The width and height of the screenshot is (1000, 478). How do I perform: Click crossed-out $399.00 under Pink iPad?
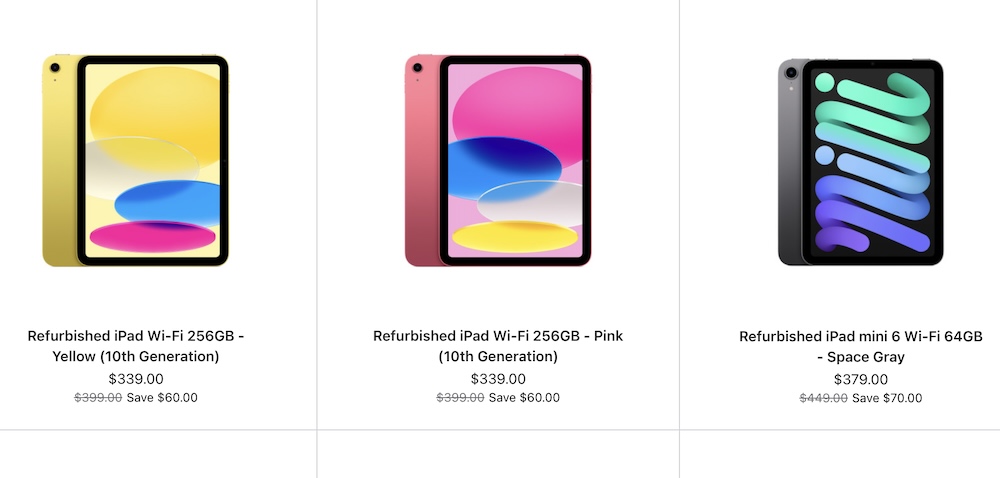pos(460,398)
